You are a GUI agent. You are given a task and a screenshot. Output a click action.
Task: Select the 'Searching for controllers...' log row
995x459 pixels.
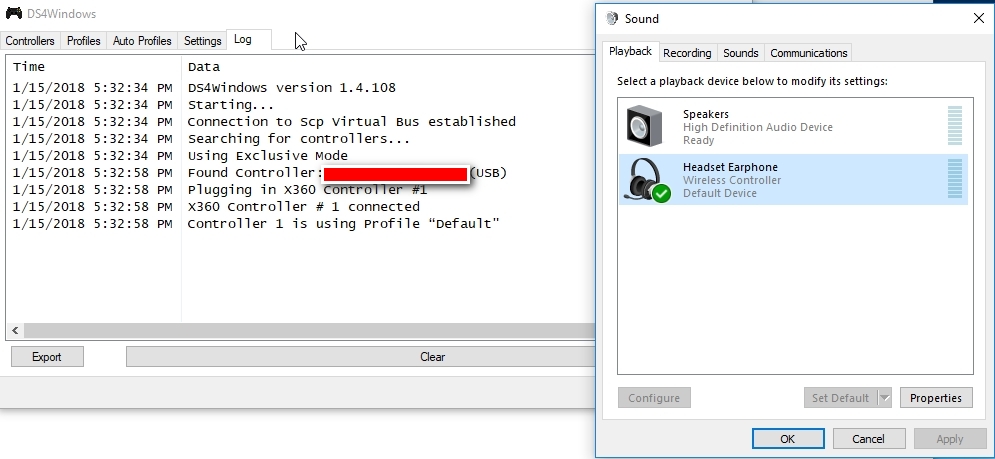tap(301, 139)
